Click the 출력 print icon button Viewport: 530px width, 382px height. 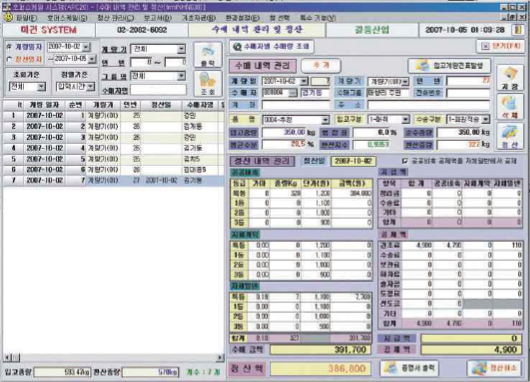point(208,55)
